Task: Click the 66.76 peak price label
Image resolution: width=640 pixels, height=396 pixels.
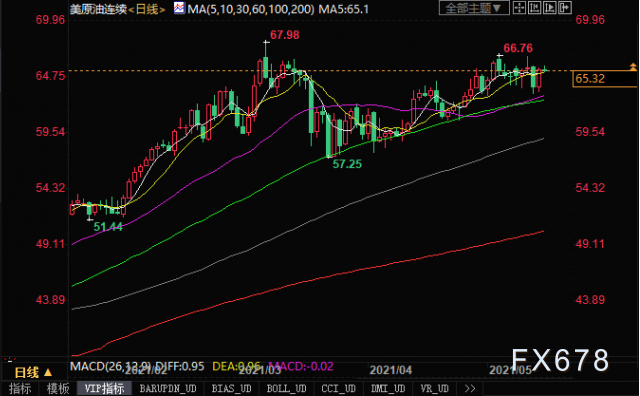Action: [518, 48]
